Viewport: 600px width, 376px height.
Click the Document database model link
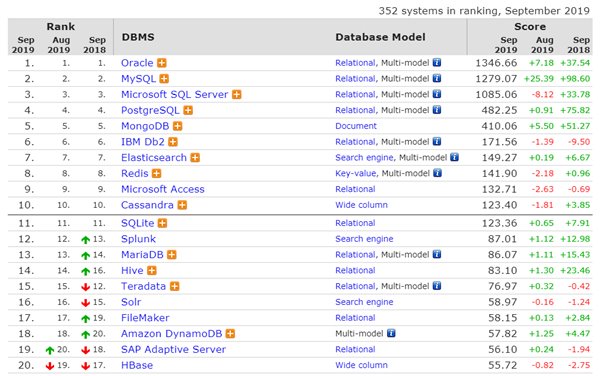tap(356, 126)
